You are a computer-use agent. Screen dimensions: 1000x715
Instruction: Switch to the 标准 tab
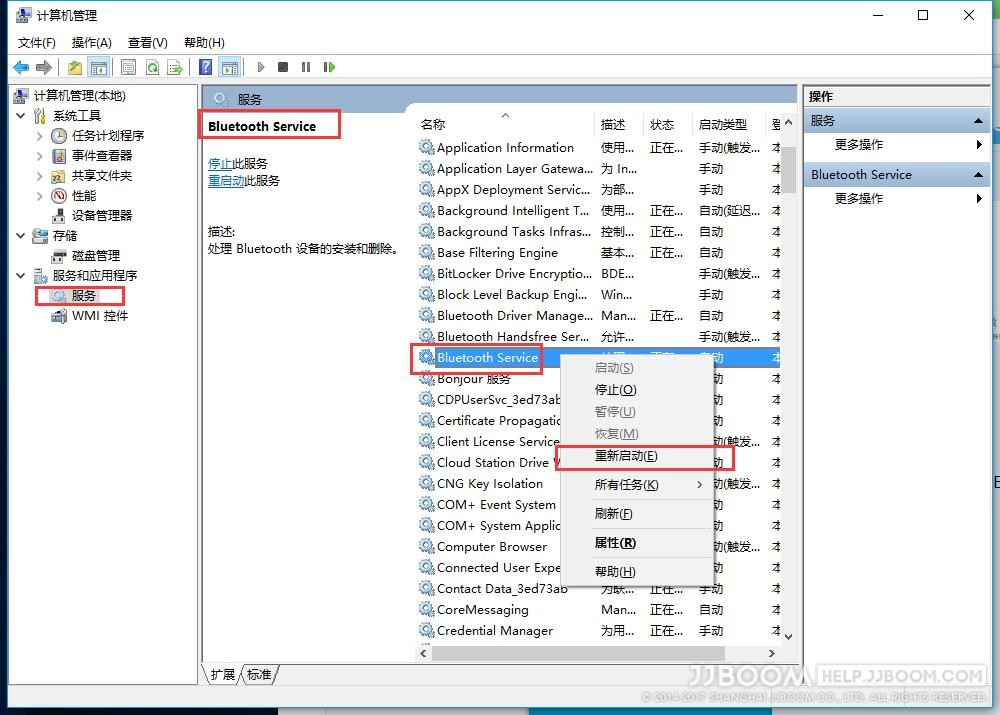coord(260,675)
